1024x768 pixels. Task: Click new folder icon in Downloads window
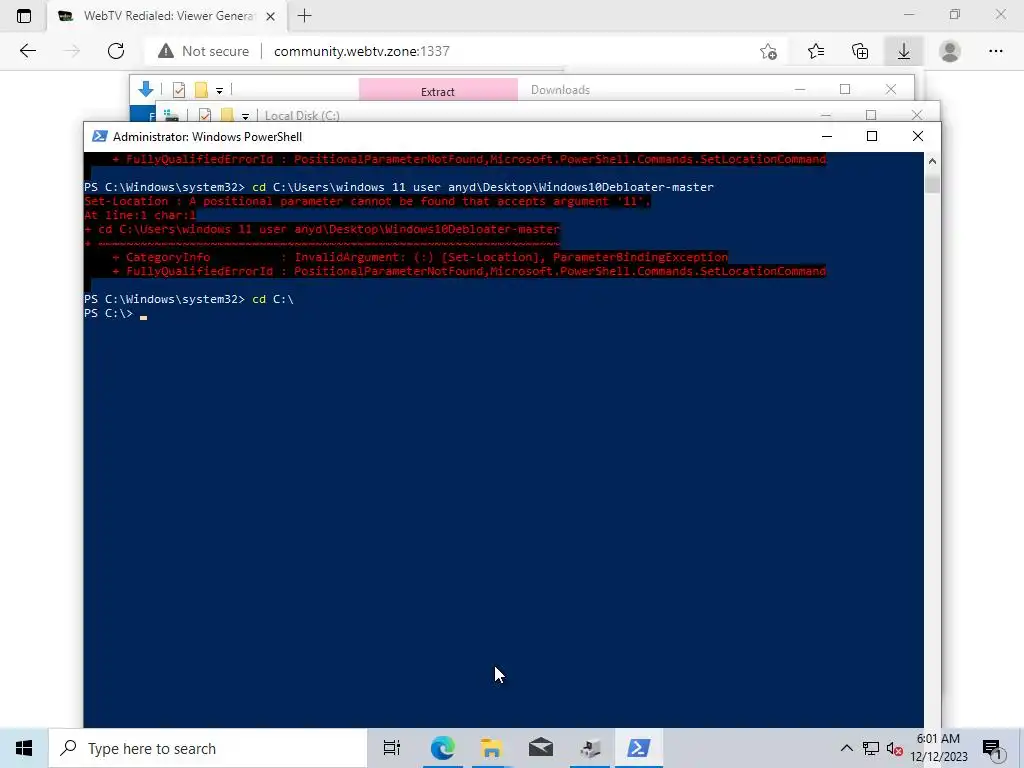point(201,89)
